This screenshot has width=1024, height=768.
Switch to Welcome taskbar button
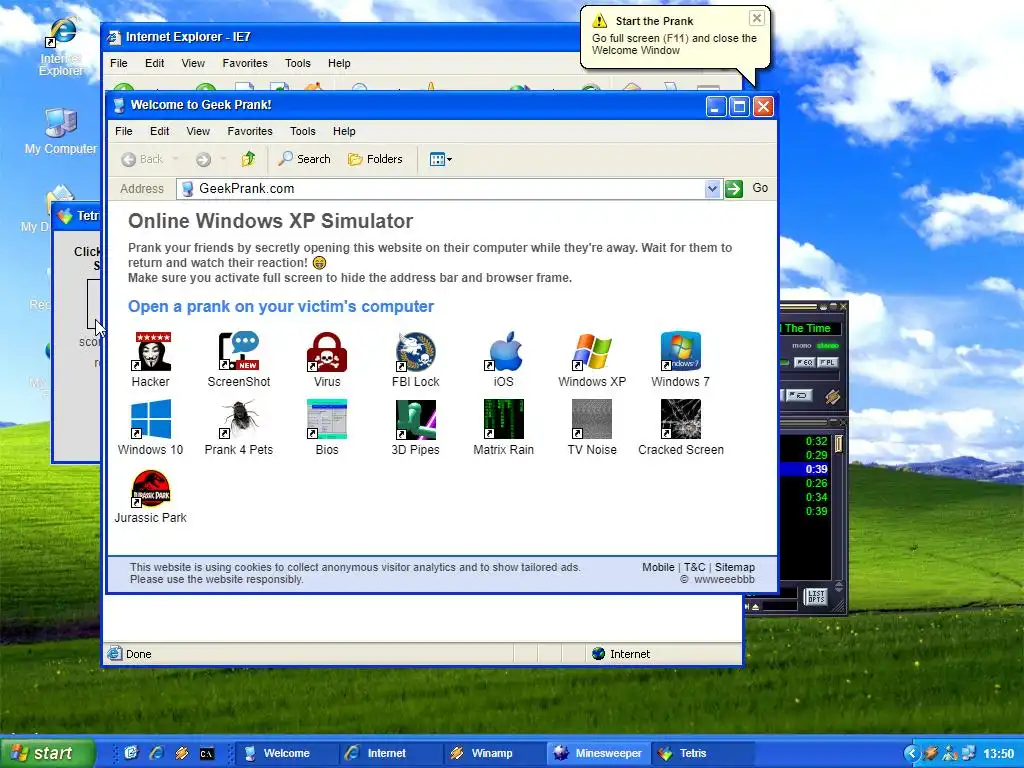[285, 753]
